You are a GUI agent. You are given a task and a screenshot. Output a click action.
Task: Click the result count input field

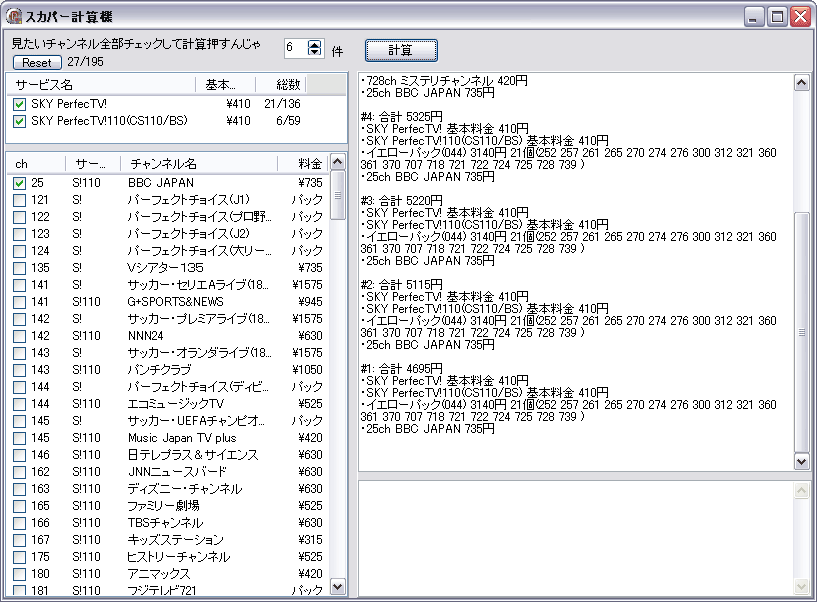coord(296,48)
